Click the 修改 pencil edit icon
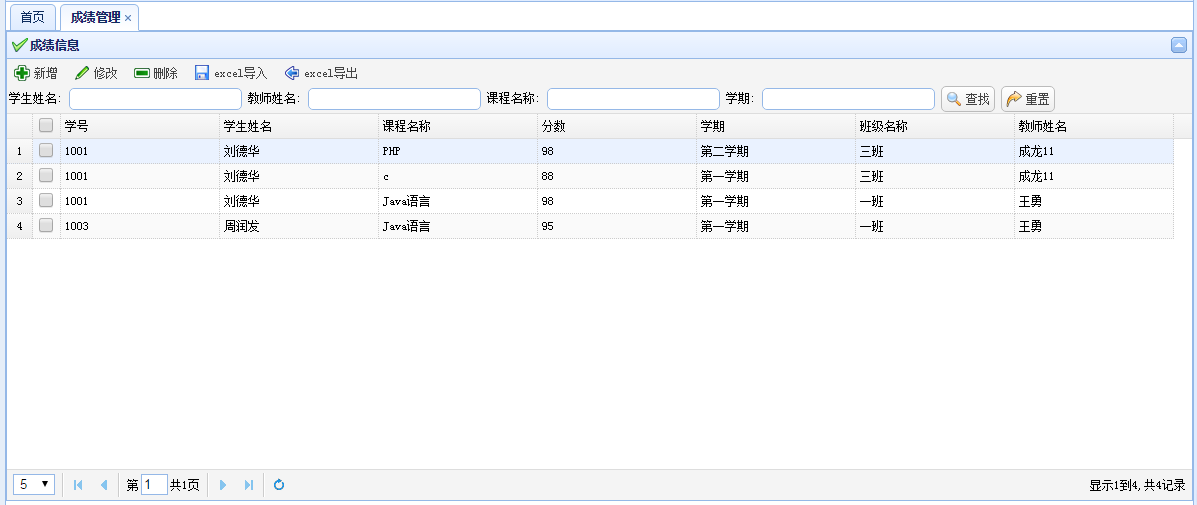This screenshot has width=1197, height=505. pos(82,73)
